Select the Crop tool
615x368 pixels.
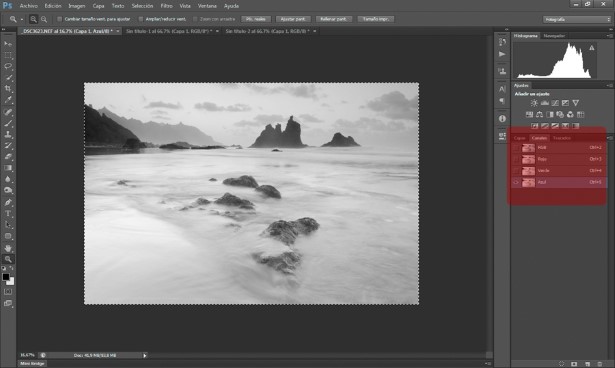tap(8, 89)
